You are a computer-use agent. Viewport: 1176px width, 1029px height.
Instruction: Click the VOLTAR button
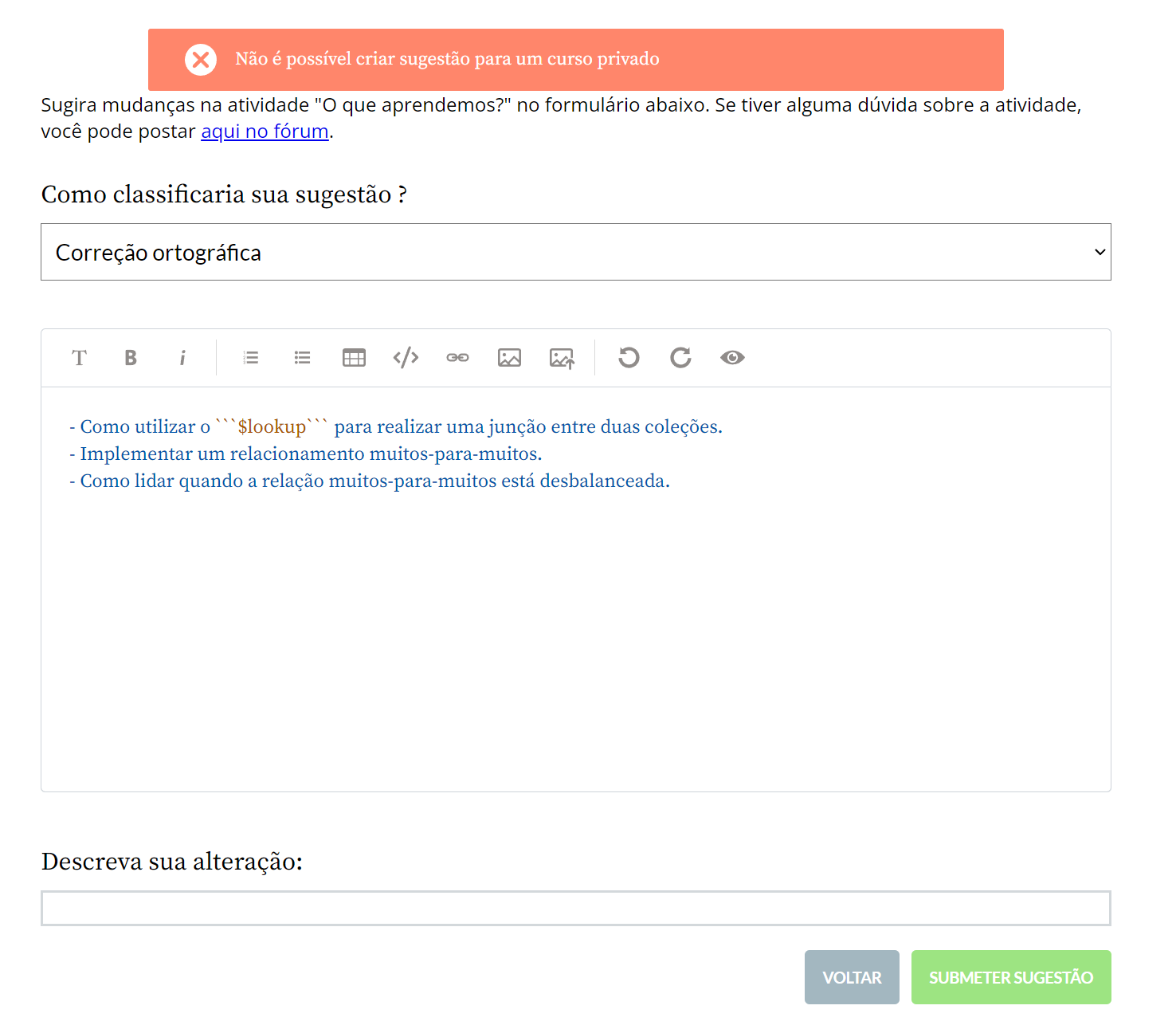[x=852, y=977]
